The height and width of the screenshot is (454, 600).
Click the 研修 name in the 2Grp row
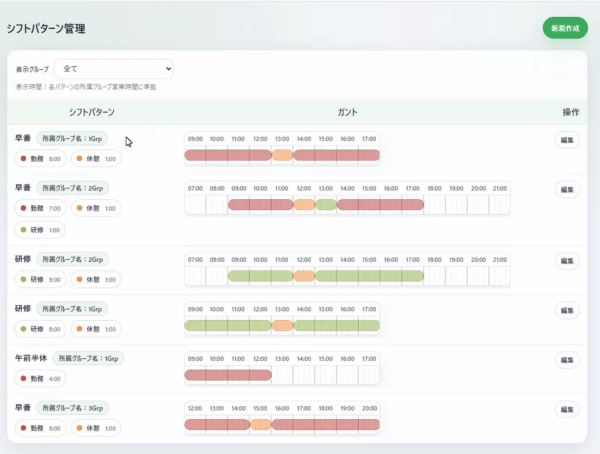23,259
